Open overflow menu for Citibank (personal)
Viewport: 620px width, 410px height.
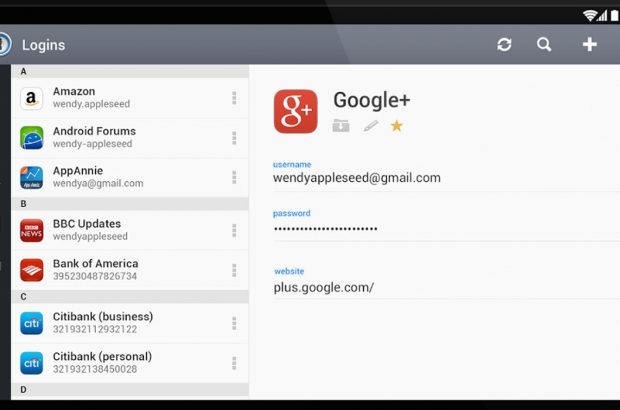pyautogui.click(x=234, y=363)
